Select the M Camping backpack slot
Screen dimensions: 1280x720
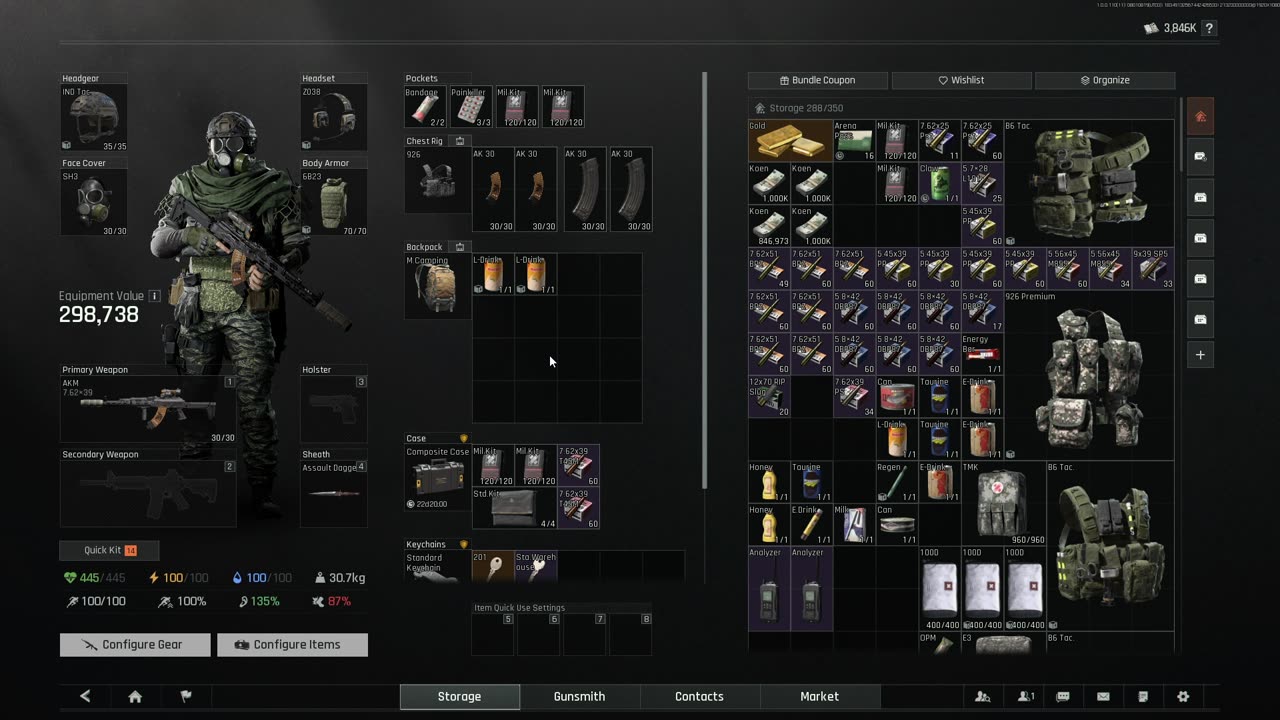click(437, 286)
